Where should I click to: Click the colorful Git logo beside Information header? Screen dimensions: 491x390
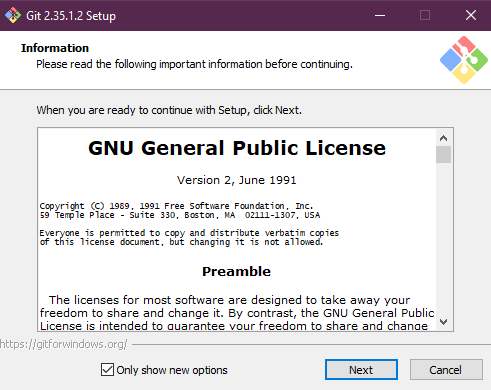tap(464, 60)
